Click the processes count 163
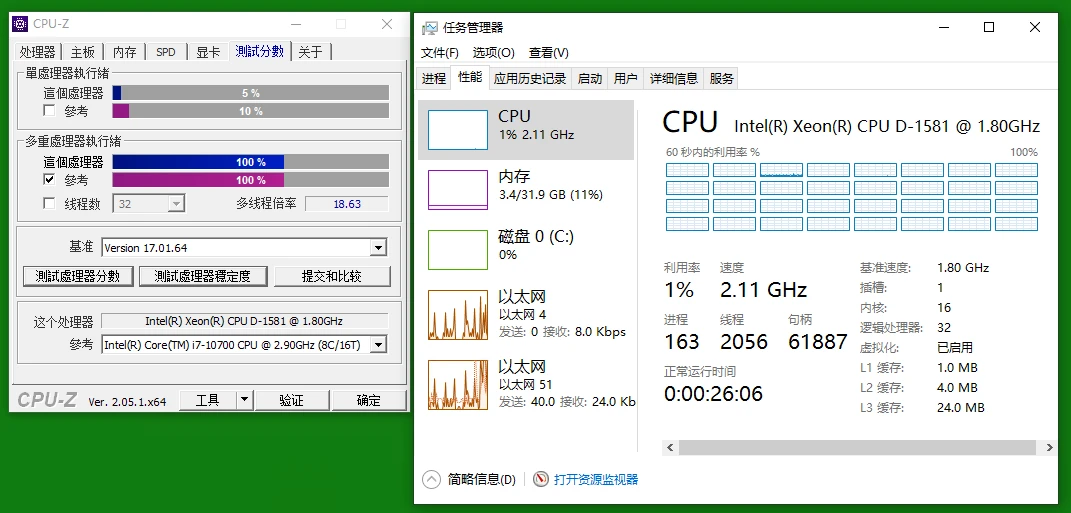1071x513 pixels. [x=682, y=342]
